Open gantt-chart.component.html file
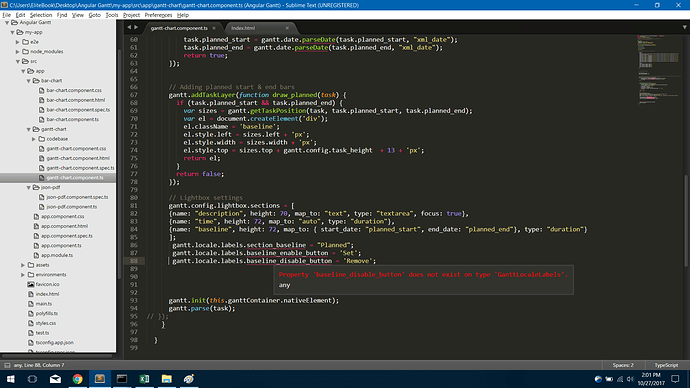This screenshot has height=388, width=690. 78,158
